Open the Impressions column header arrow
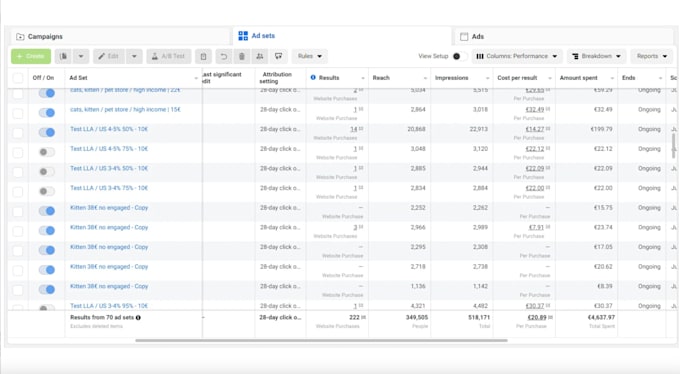Screen dimensions: 680x374 click(x=487, y=78)
